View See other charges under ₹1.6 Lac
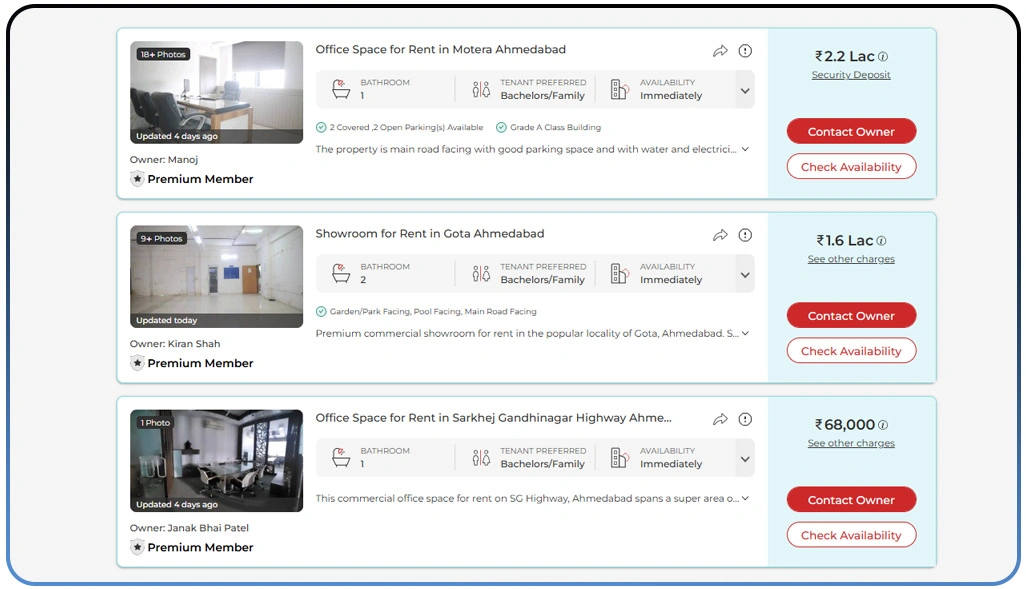The image size is (1026, 589). coord(850,259)
